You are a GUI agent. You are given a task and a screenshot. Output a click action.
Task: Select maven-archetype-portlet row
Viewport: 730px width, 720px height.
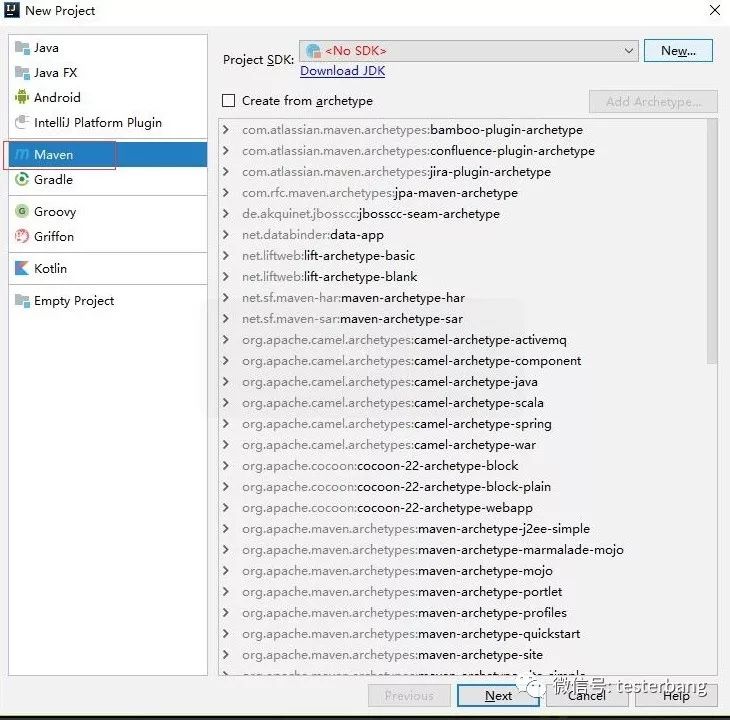(x=463, y=592)
